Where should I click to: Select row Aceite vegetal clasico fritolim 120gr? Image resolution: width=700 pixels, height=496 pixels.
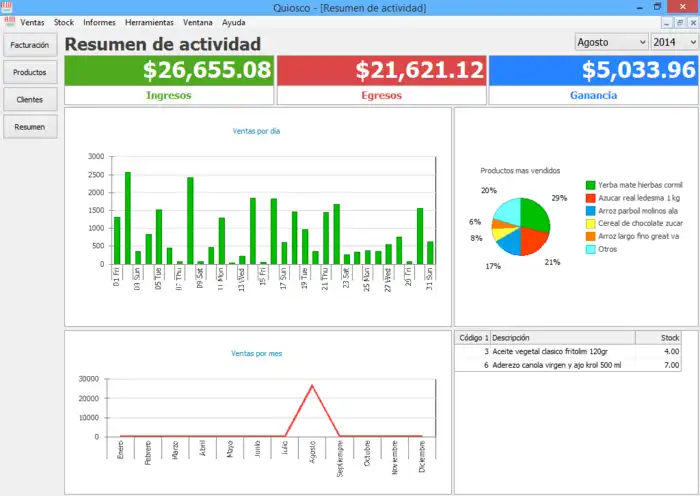coord(568,352)
